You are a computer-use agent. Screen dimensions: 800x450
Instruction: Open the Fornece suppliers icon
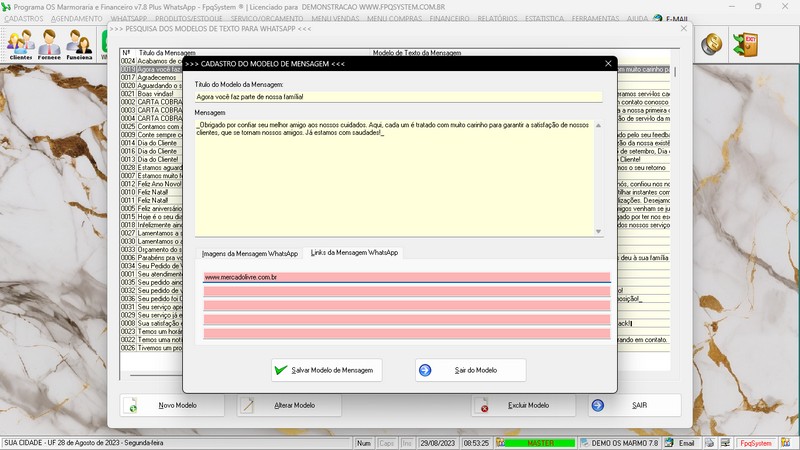tap(49, 44)
